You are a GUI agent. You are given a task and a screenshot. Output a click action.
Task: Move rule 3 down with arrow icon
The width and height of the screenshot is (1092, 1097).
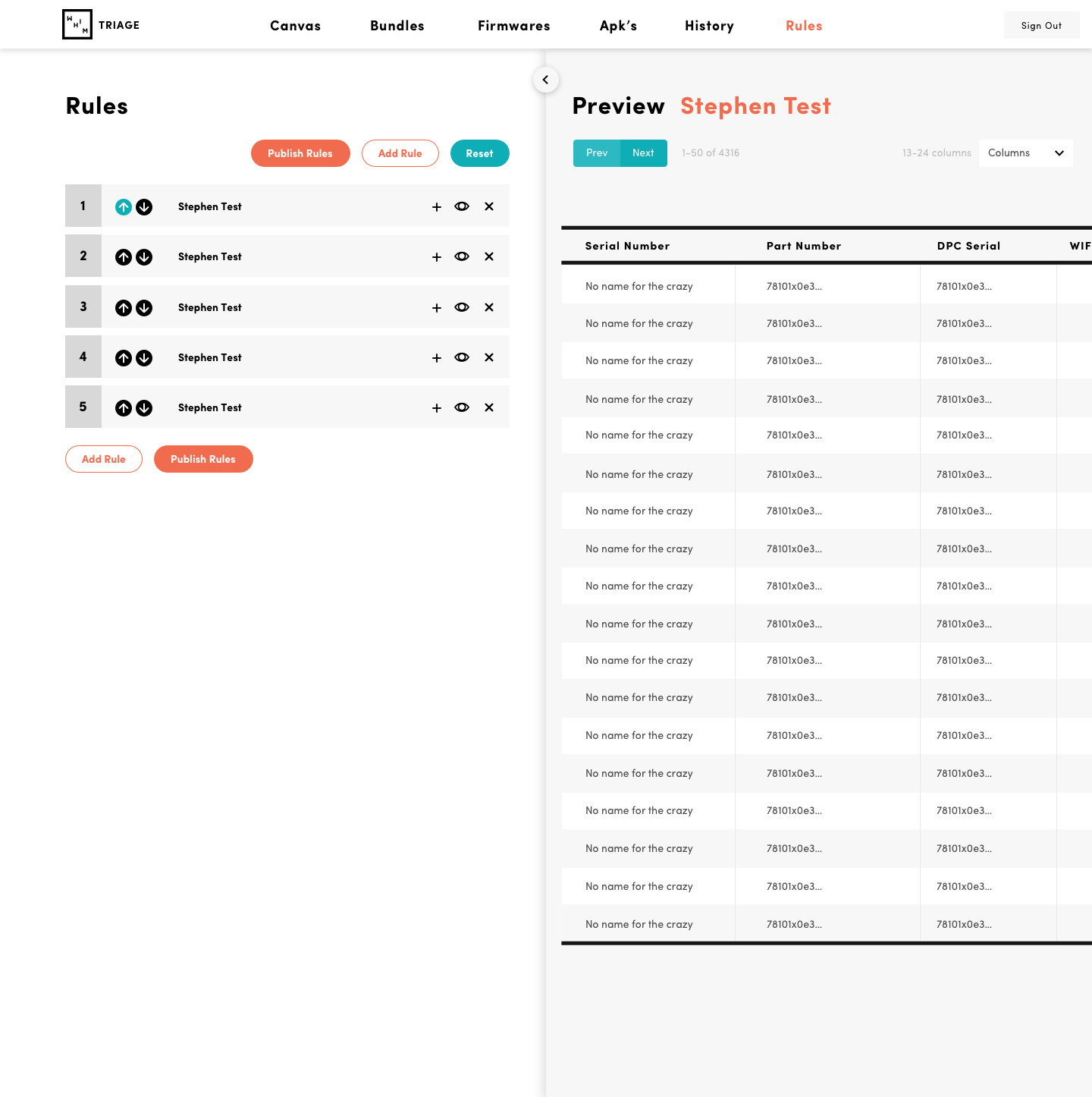[144, 308]
